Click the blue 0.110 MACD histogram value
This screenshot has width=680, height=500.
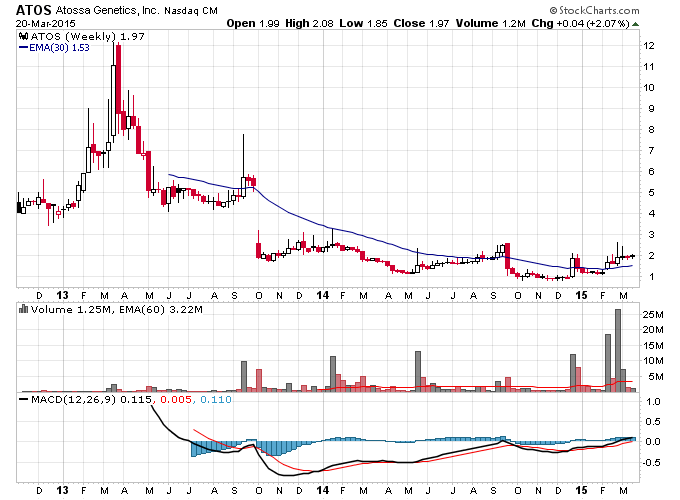(x=216, y=399)
